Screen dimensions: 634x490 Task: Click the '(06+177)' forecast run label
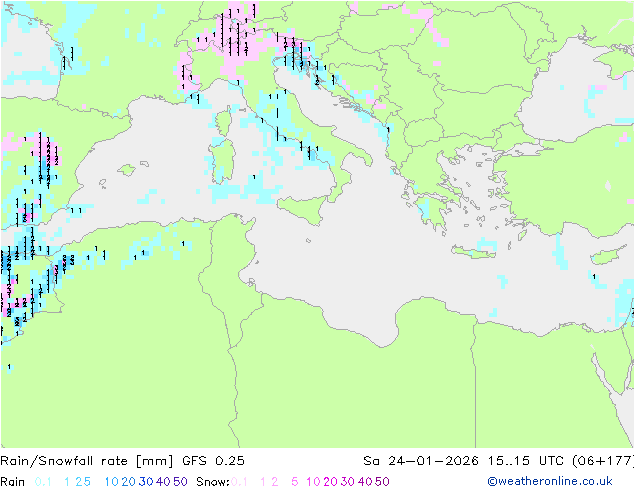pyautogui.click(x=603, y=461)
